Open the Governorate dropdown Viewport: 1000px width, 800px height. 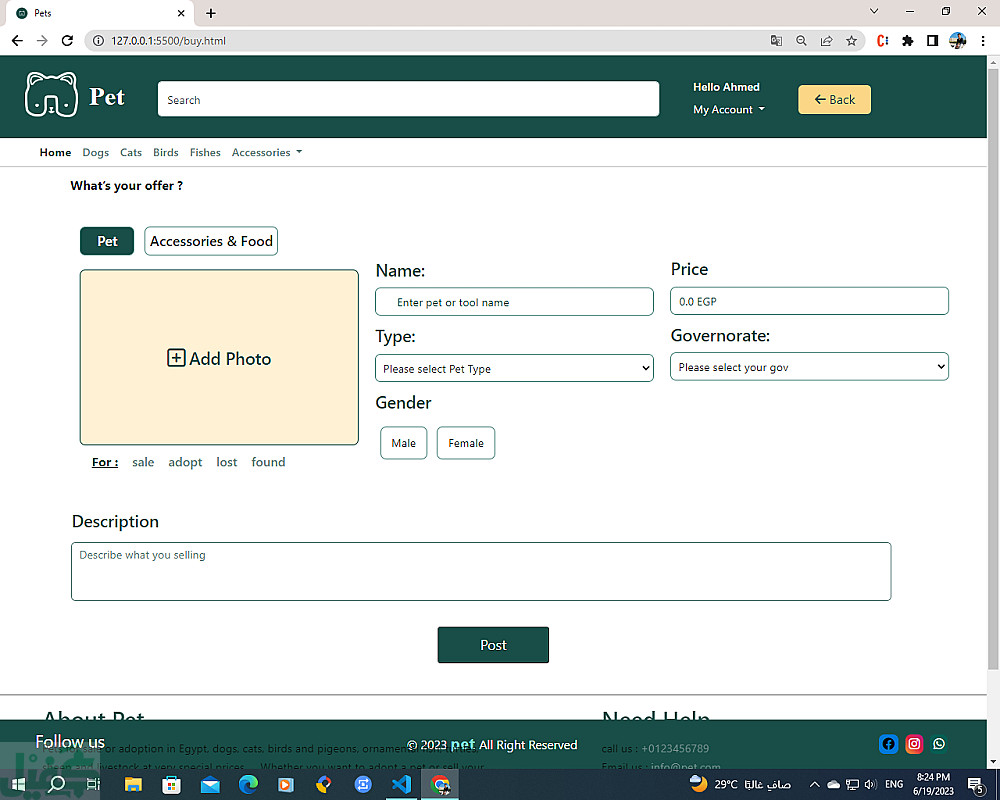pyautogui.click(x=809, y=367)
